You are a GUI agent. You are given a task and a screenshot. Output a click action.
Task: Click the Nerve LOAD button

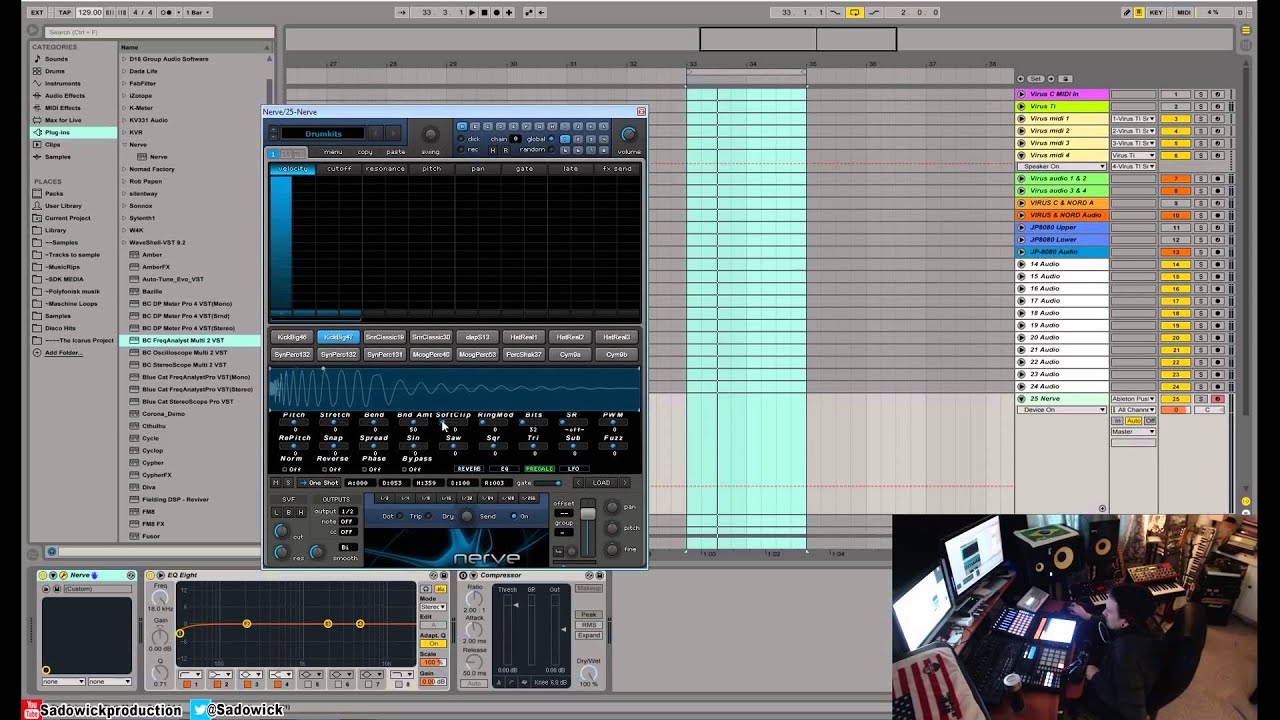601,483
